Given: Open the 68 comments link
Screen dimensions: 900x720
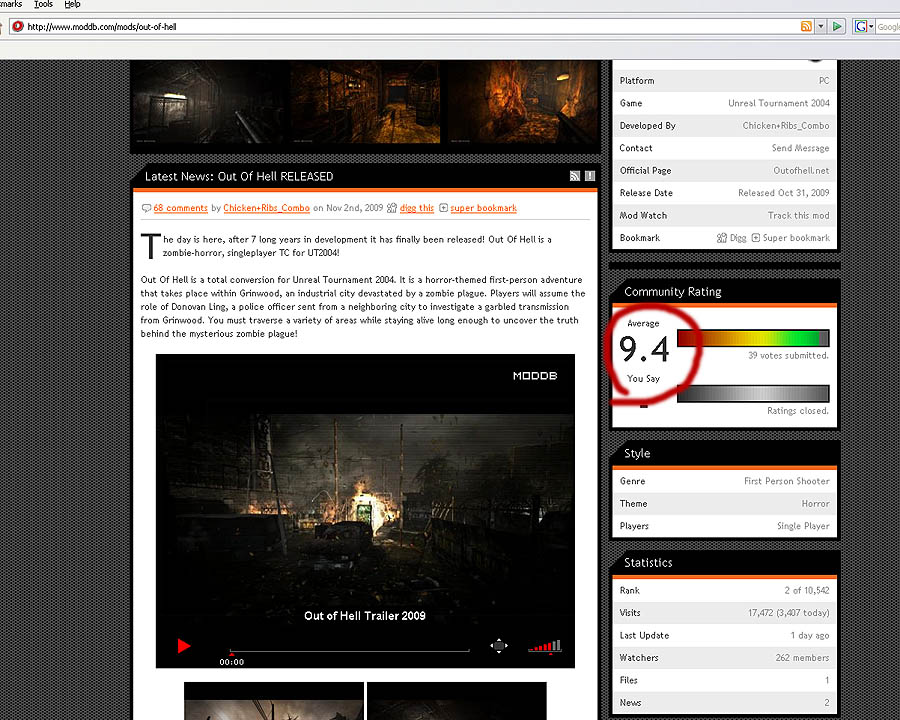Looking at the screenshot, I should (x=180, y=208).
